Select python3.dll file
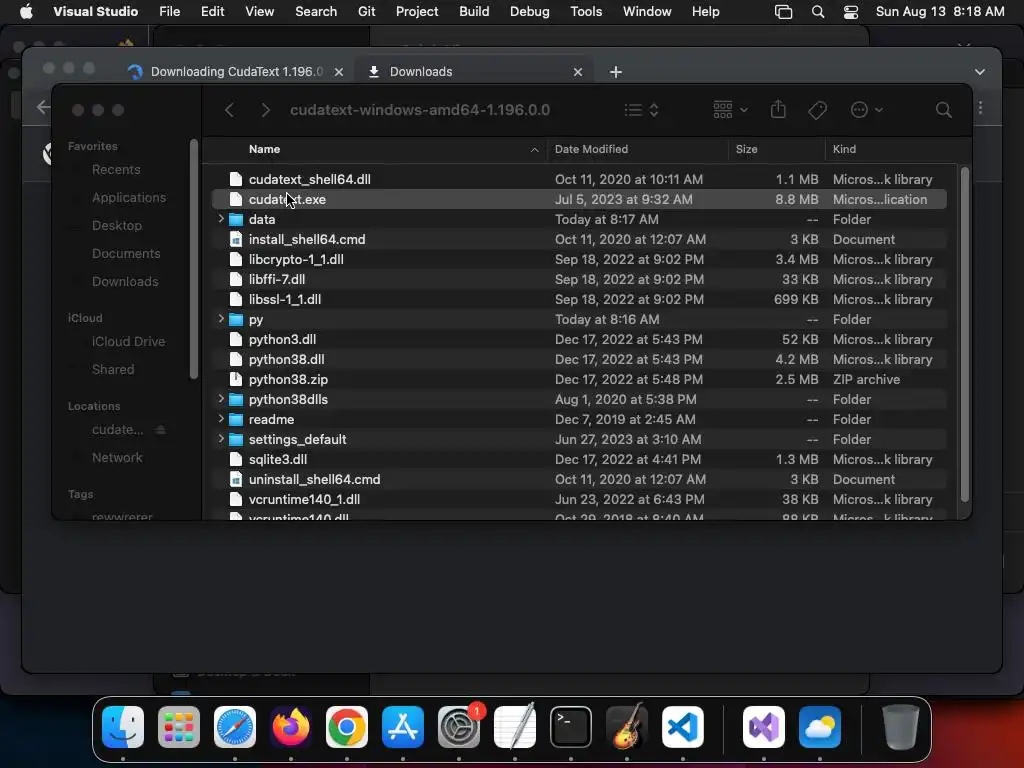Viewport: 1024px width, 768px height. (x=579, y=339)
